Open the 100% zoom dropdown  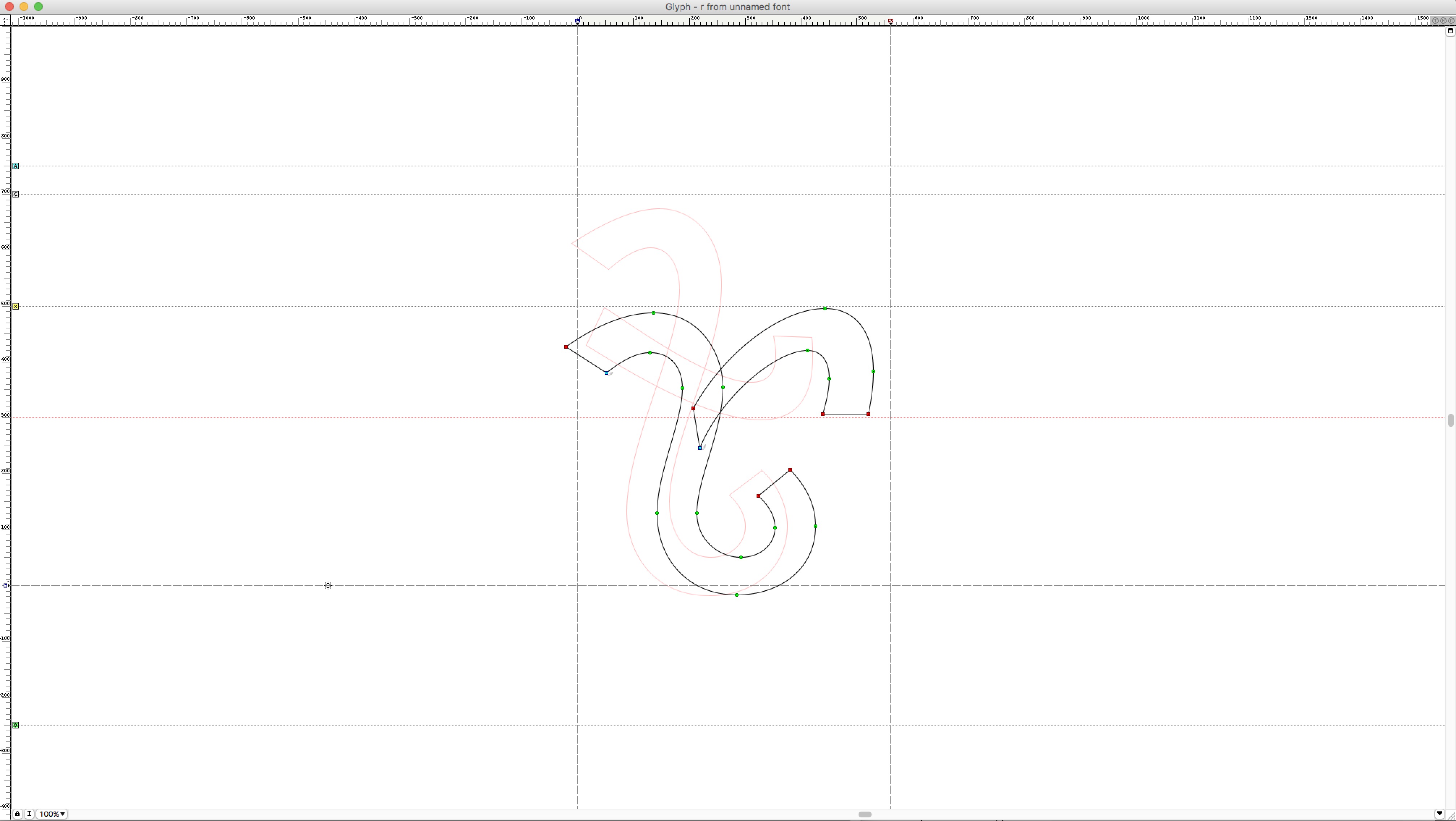(x=52, y=814)
